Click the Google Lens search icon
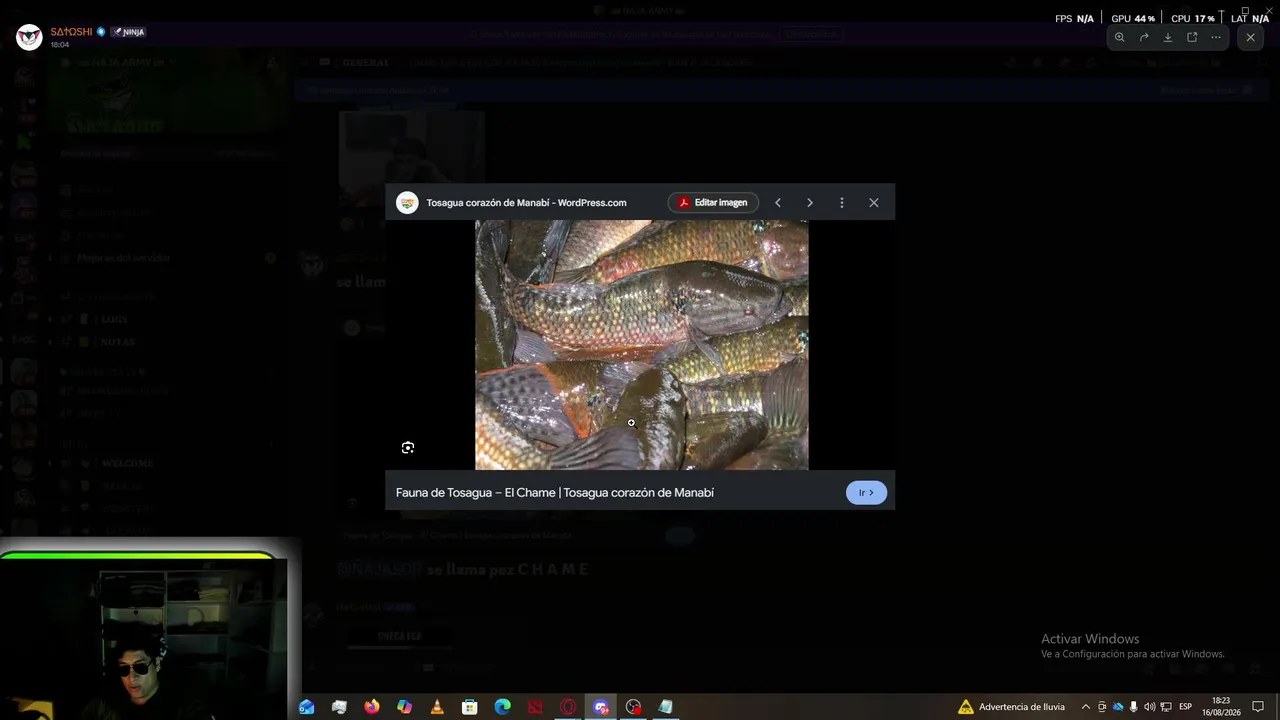Image resolution: width=1280 pixels, height=720 pixels. coord(408,448)
